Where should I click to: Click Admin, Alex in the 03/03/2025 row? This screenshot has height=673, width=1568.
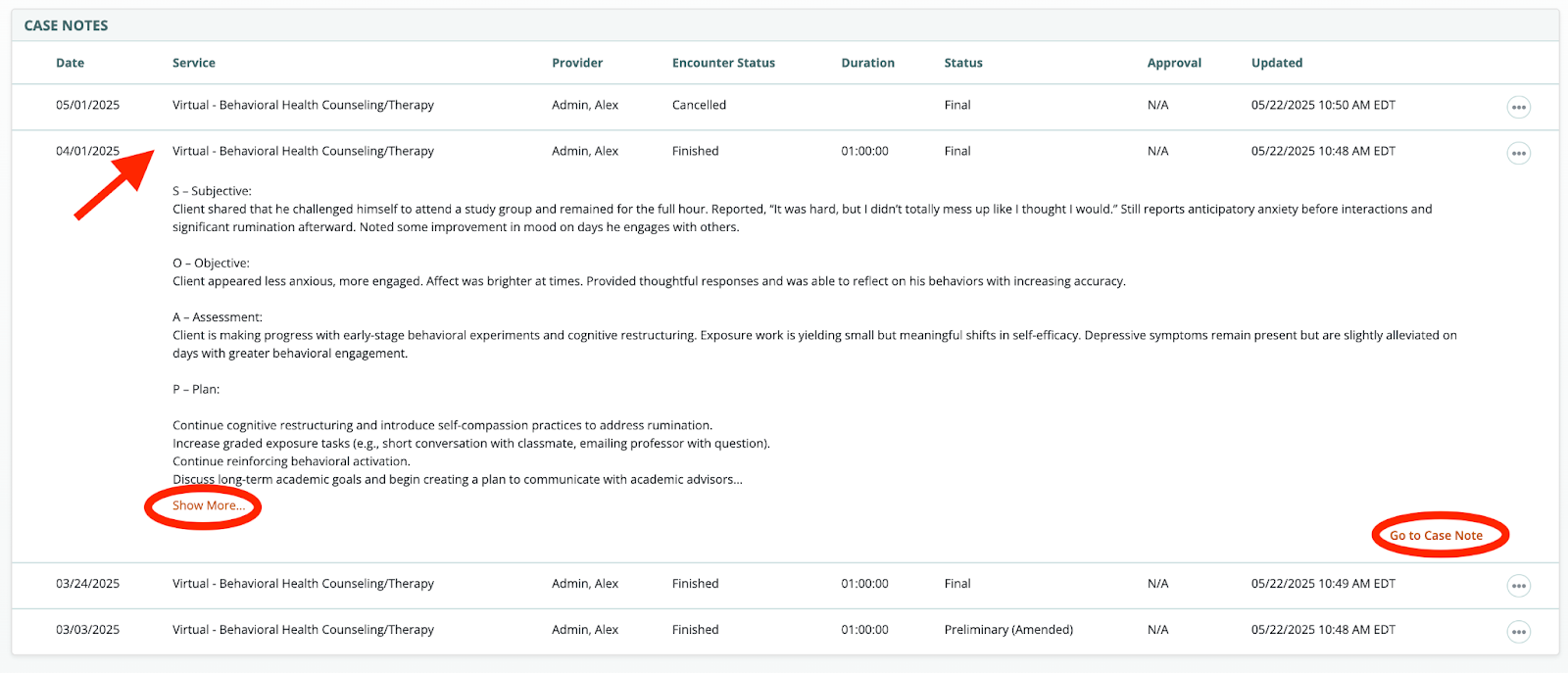point(585,630)
